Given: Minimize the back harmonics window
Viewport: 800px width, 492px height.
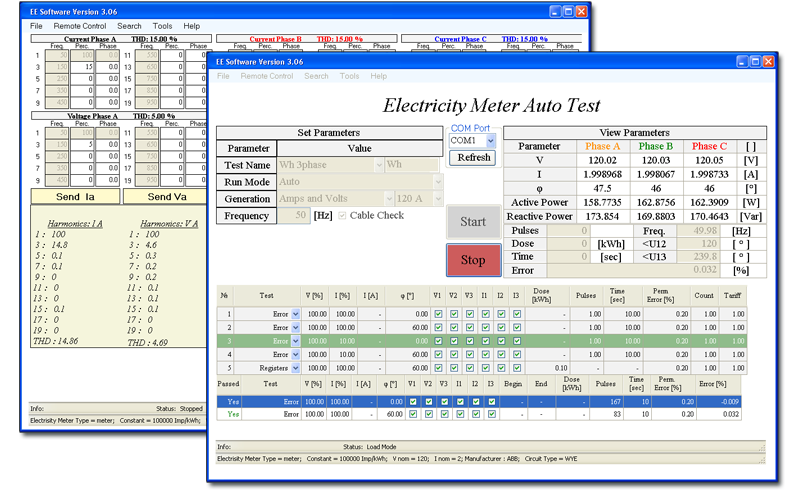Looking at the screenshot, I should coord(555,11).
